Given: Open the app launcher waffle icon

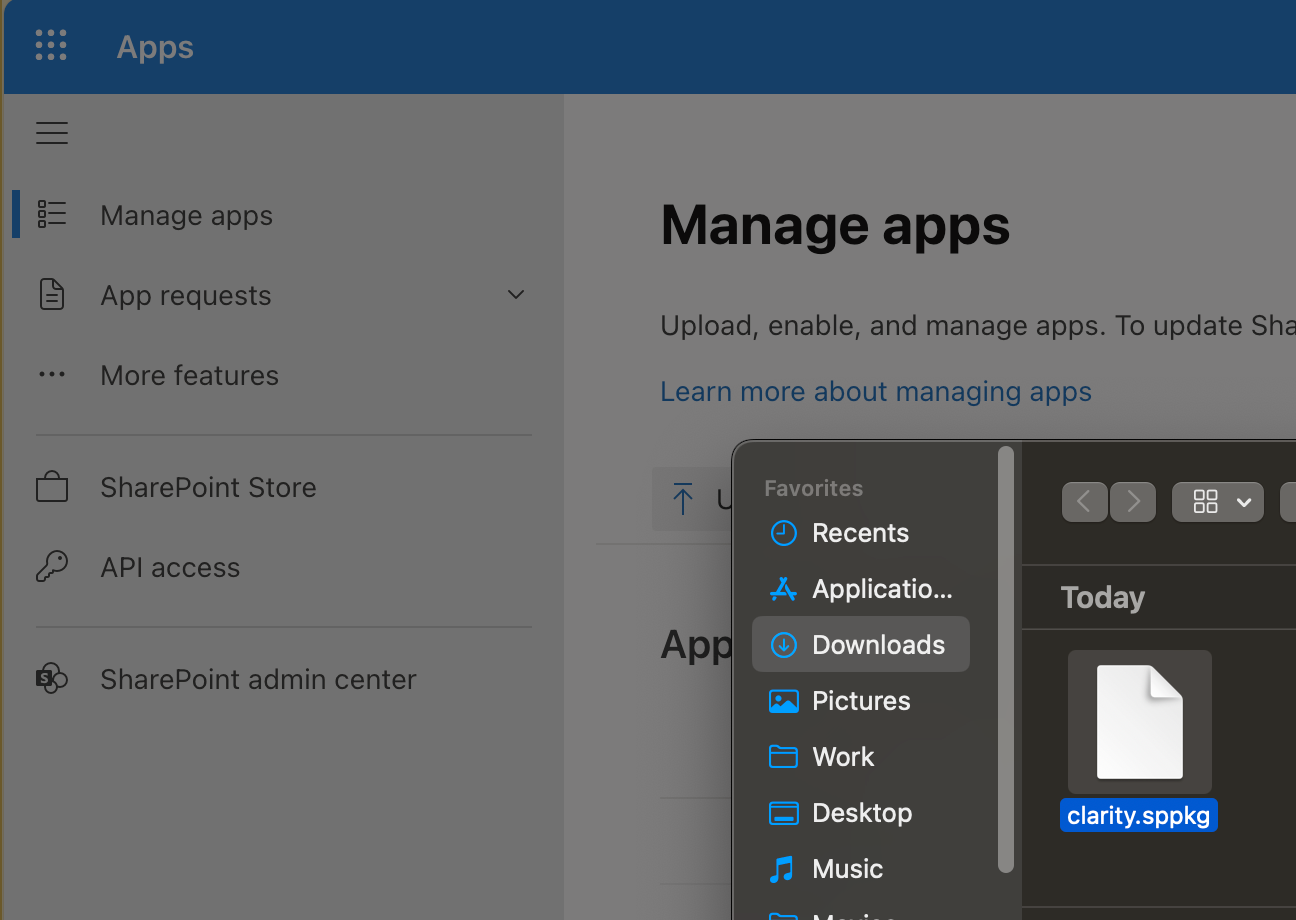Looking at the screenshot, I should click(x=51, y=46).
